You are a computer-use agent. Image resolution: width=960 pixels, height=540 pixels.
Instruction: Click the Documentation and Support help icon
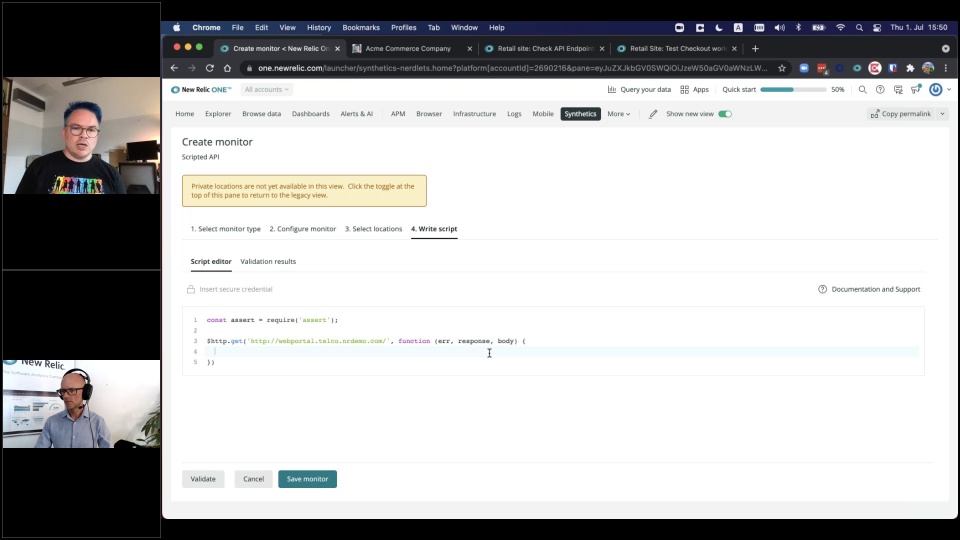pos(822,289)
